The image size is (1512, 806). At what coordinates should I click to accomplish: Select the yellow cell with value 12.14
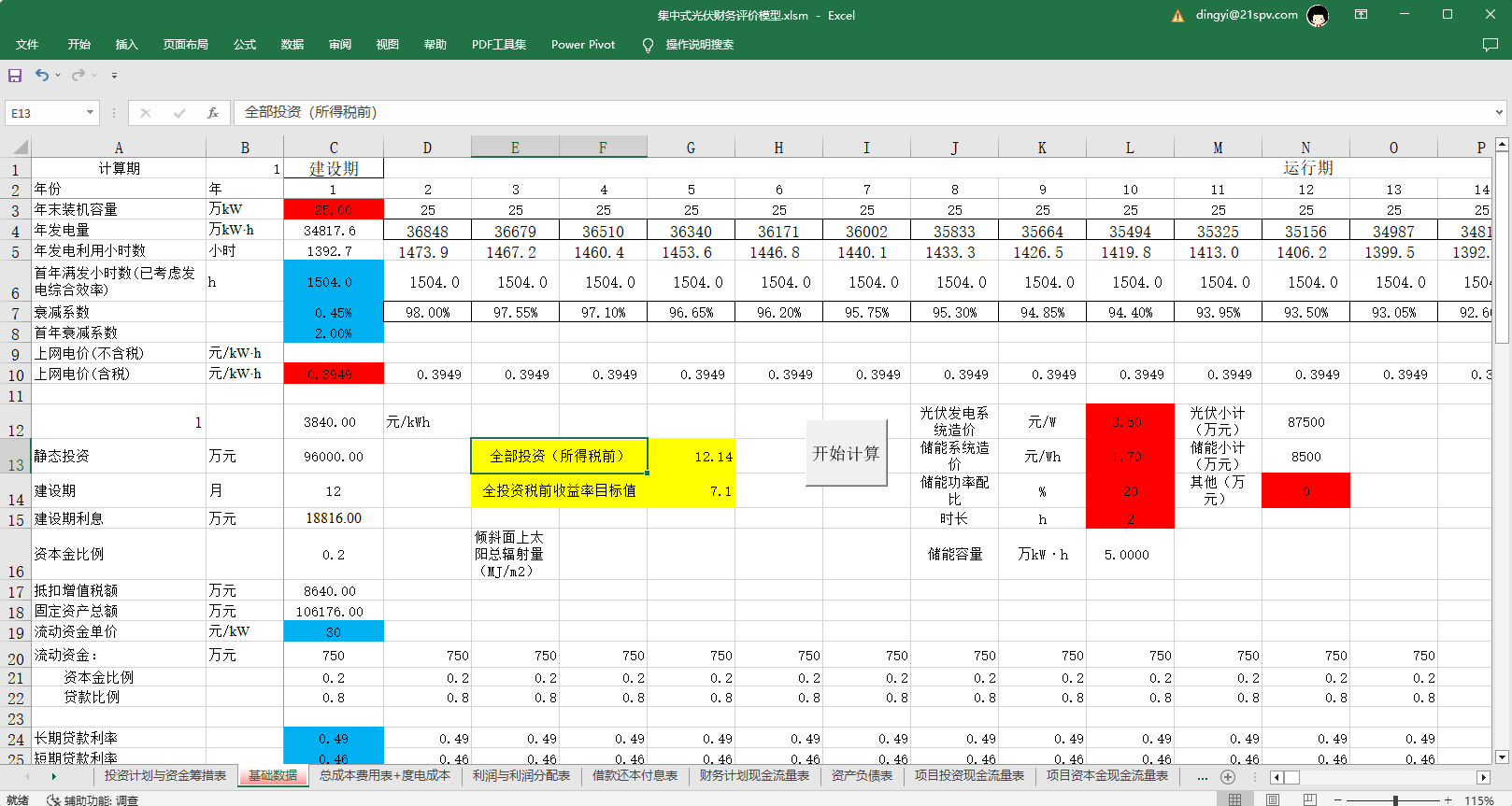(x=692, y=456)
